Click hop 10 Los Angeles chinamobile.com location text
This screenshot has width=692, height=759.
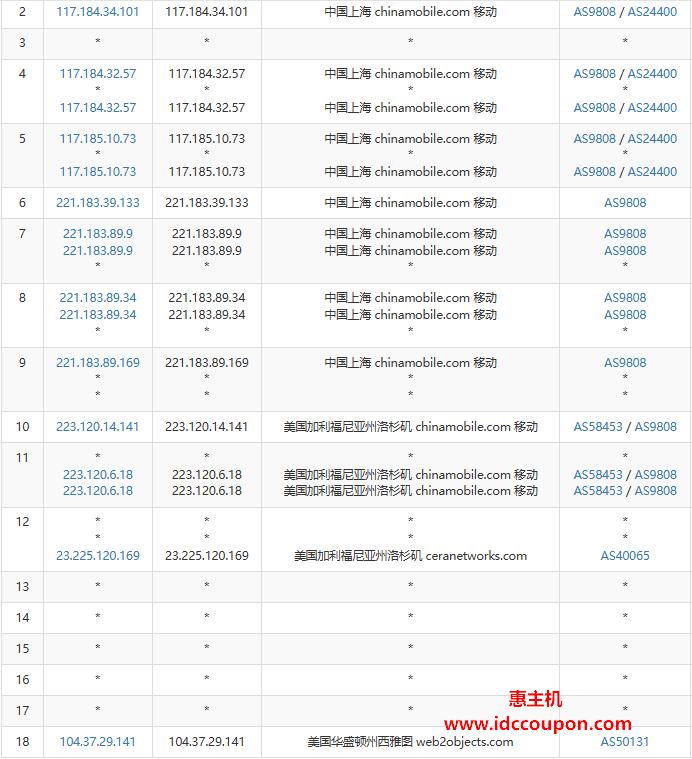coord(410,426)
